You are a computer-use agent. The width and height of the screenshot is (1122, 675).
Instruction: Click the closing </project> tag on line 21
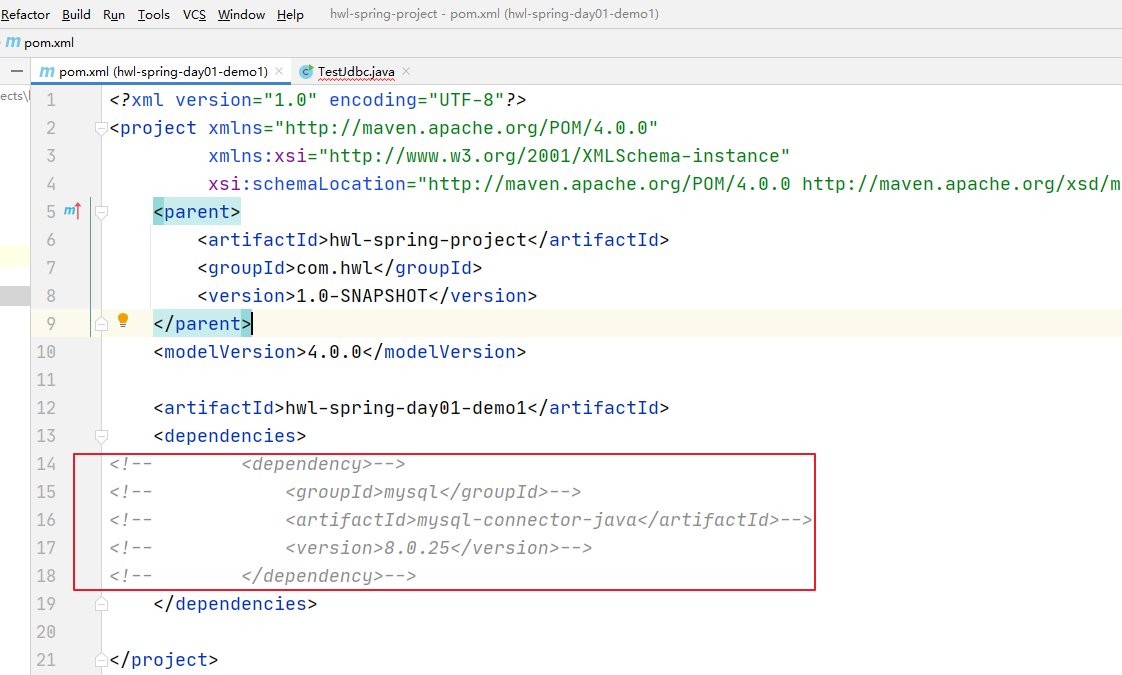pyautogui.click(x=164, y=660)
